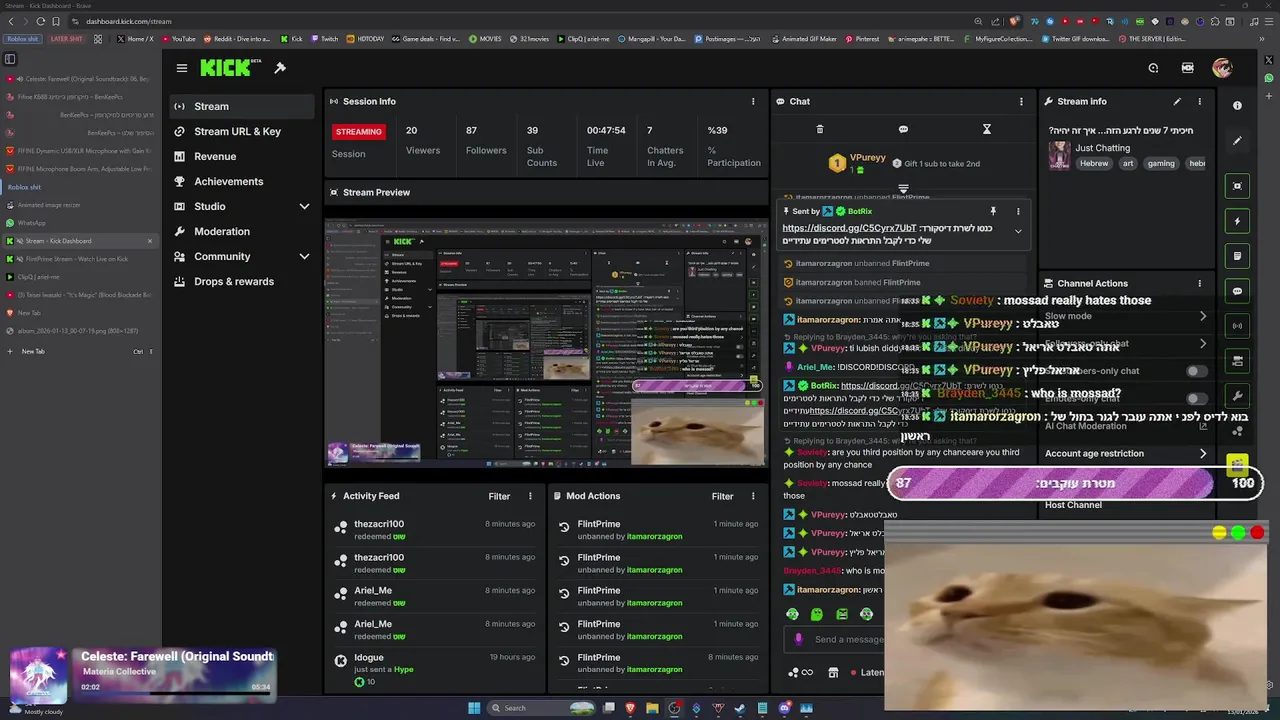Open Stream info three-dot menu
Viewport: 1280px width, 720px height.
[1200, 101]
